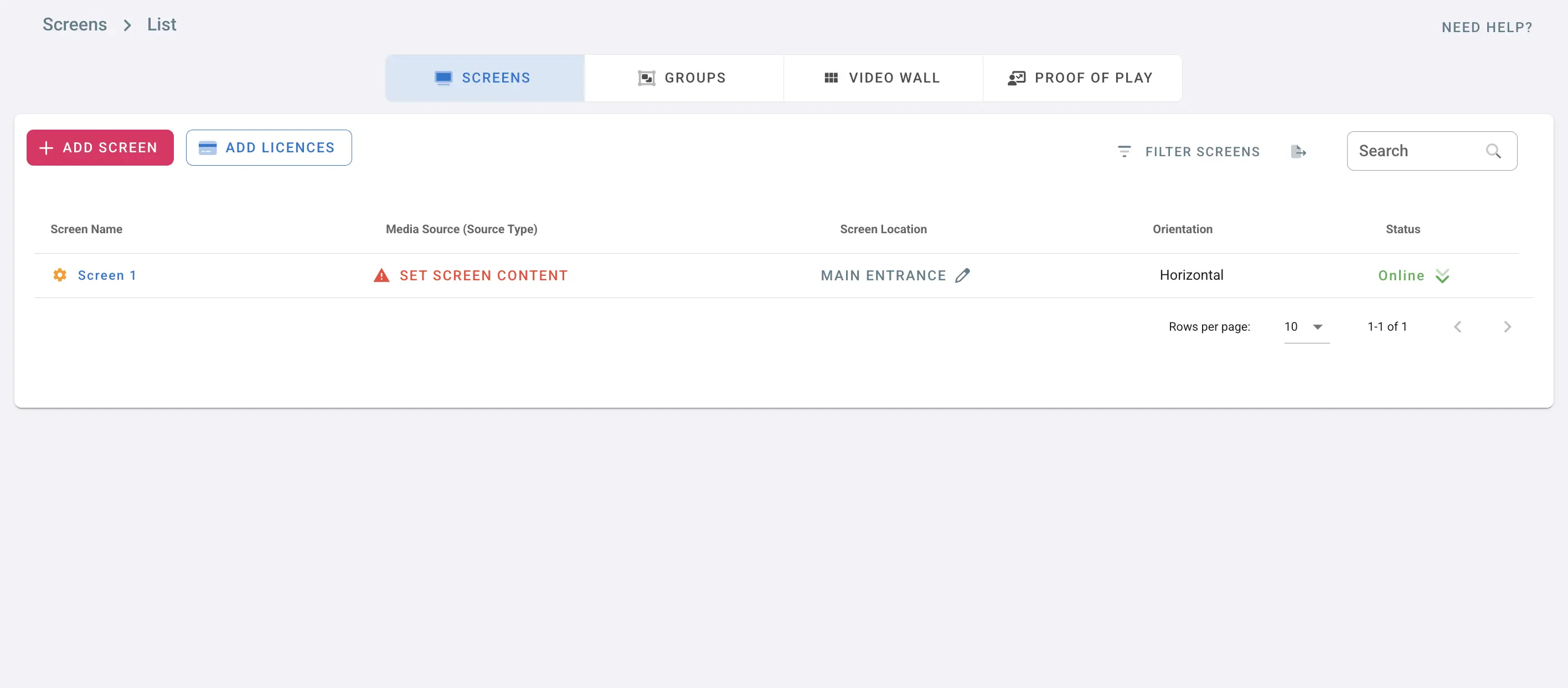Go to previous page of results

pyautogui.click(x=1457, y=327)
